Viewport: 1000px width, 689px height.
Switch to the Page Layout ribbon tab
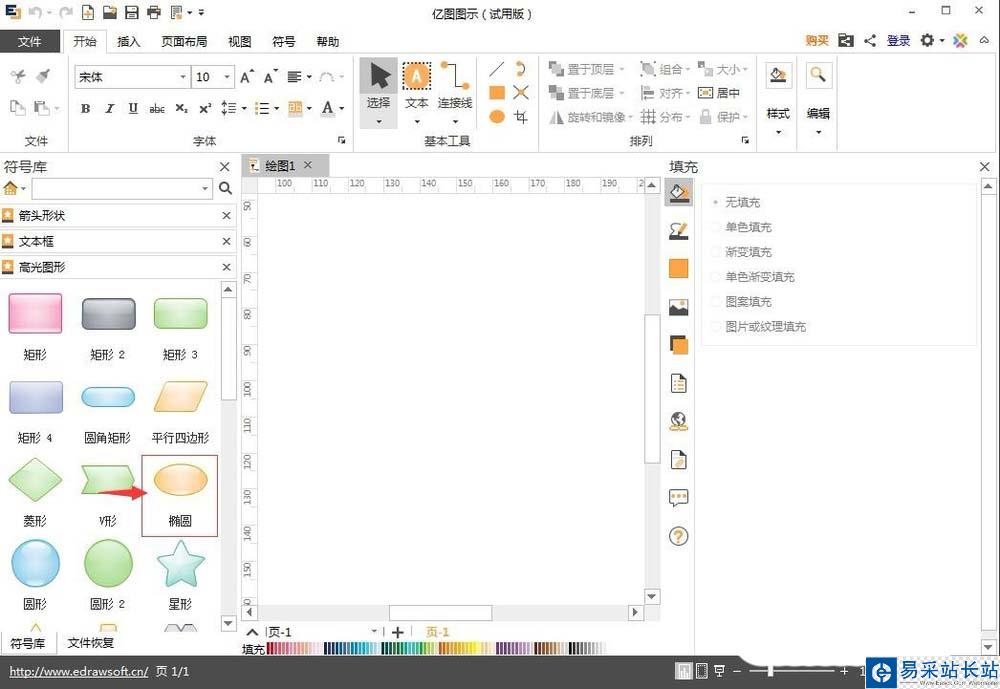(x=184, y=41)
